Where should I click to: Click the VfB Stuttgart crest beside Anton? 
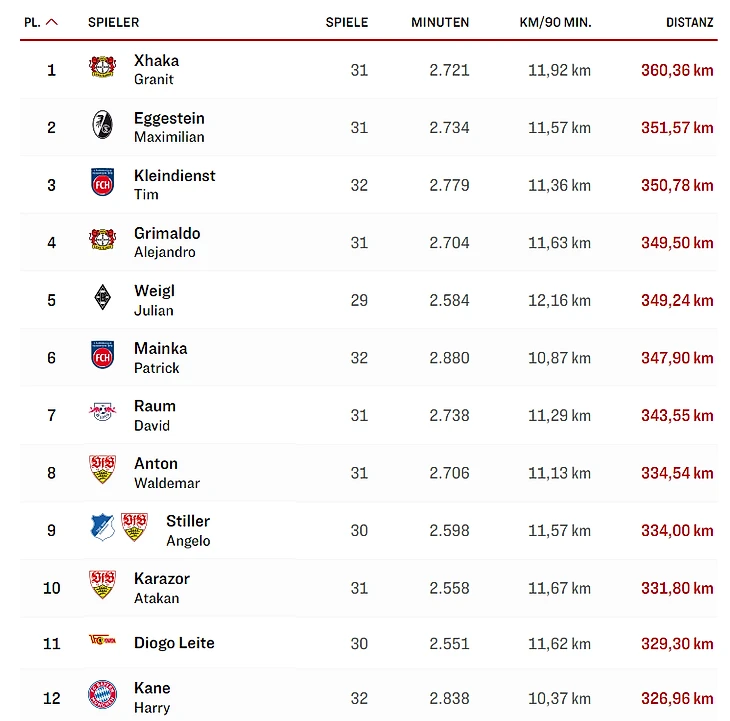pyautogui.click(x=102, y=471)
